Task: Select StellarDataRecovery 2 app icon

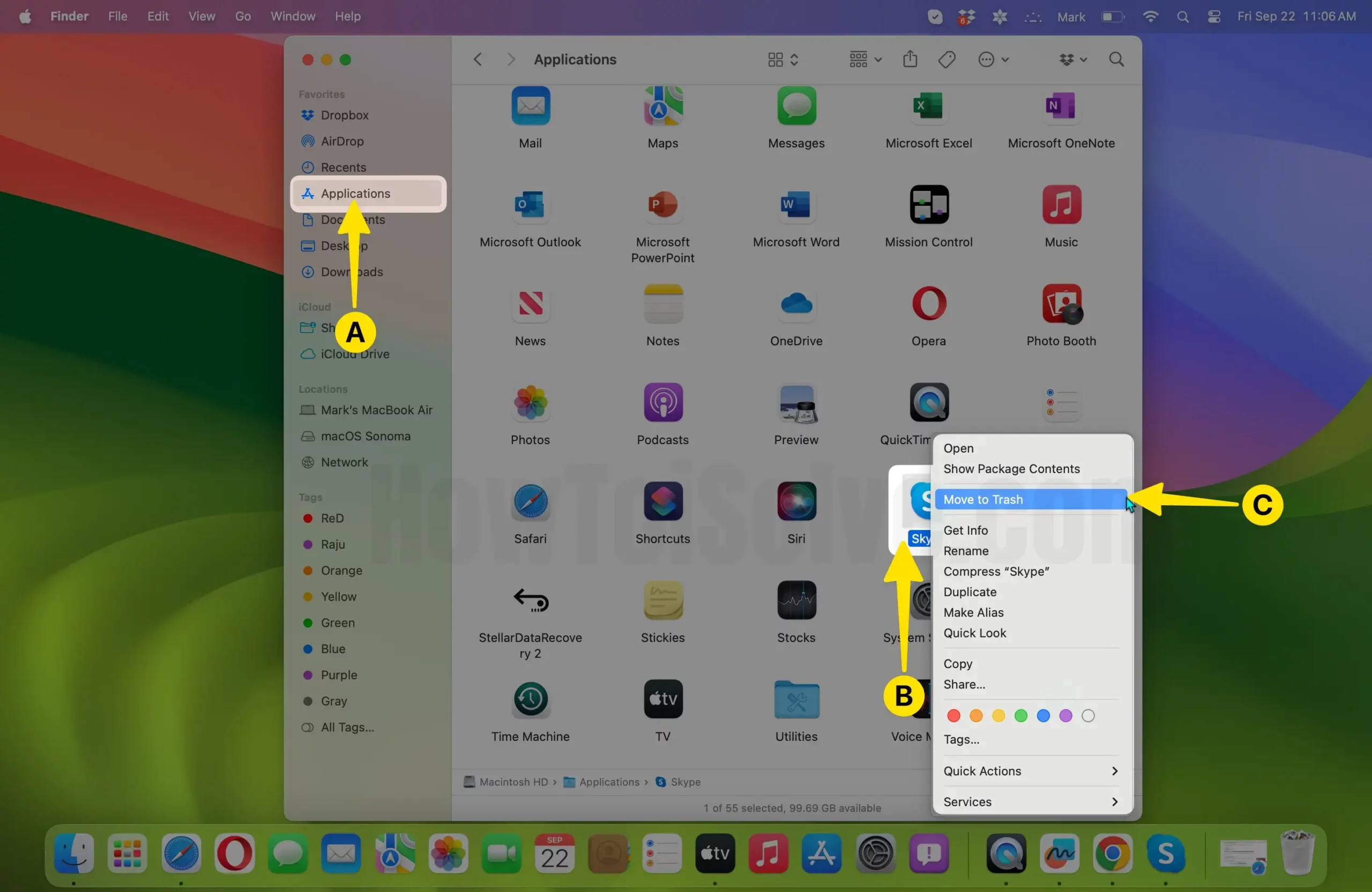Action: (x=531, y=600)
